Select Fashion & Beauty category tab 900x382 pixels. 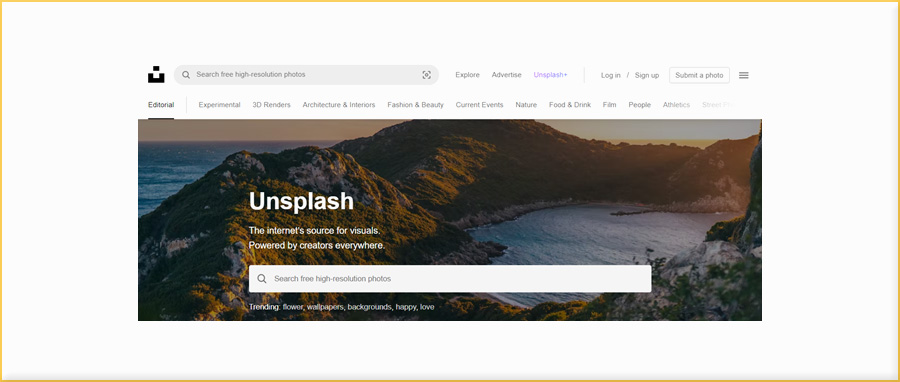tap(416, 105)
